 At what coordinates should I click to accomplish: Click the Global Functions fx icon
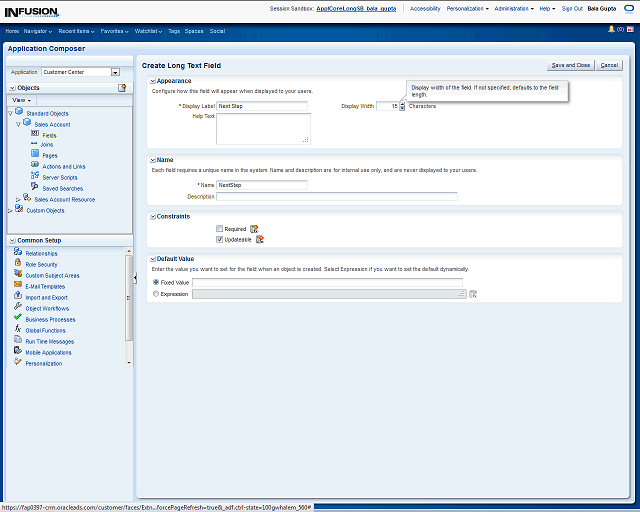point(18,330)
